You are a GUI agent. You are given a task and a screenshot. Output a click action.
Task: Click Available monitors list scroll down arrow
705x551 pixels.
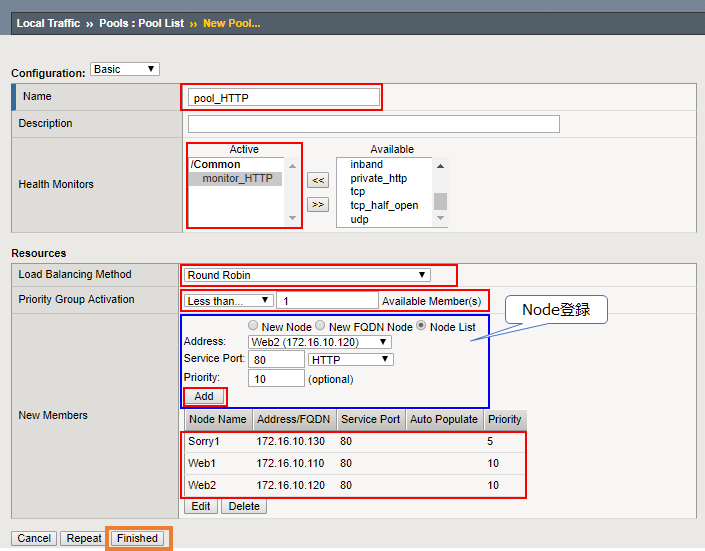pyautogui.click(x=441, y=218)
